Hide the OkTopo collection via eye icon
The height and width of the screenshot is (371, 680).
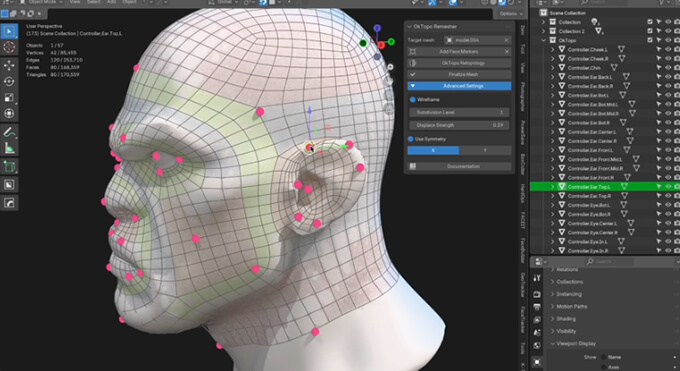pos(668,40)
